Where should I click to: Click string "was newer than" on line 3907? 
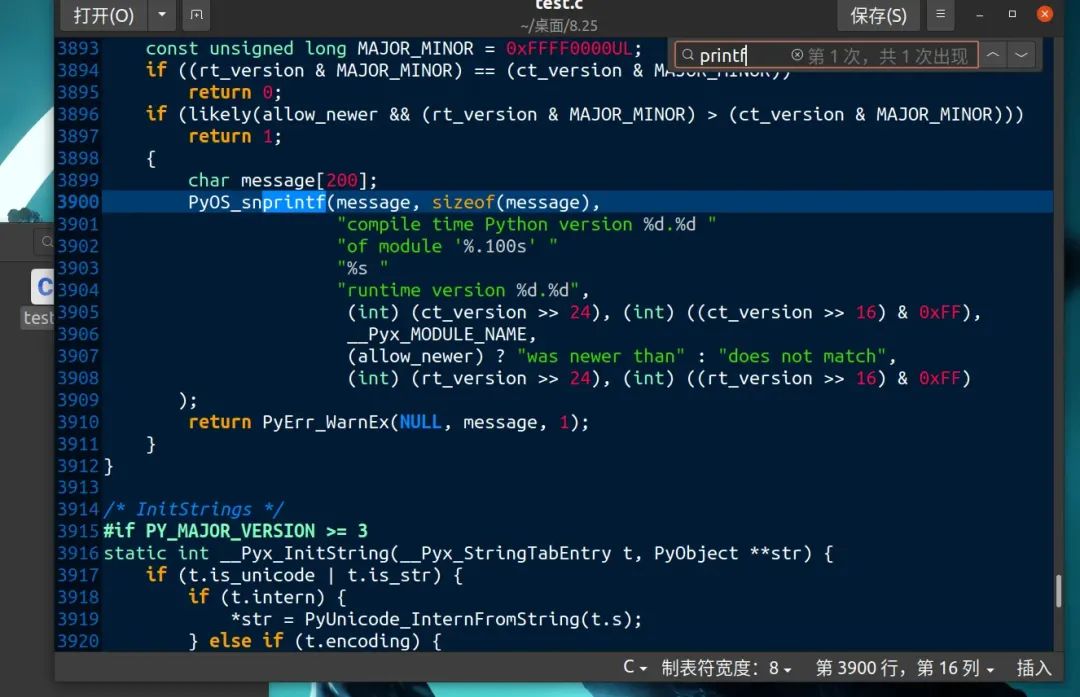click(601, 356)
